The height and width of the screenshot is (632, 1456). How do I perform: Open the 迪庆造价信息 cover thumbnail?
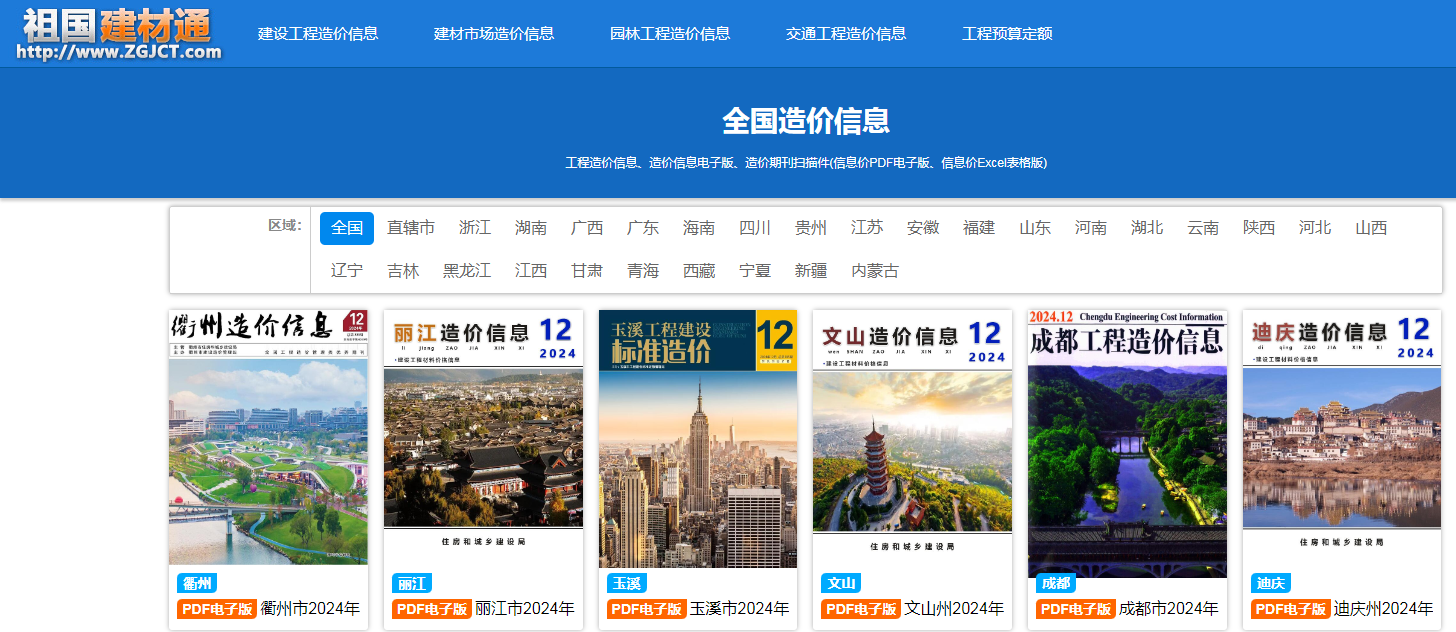[x=1342, y=437]
